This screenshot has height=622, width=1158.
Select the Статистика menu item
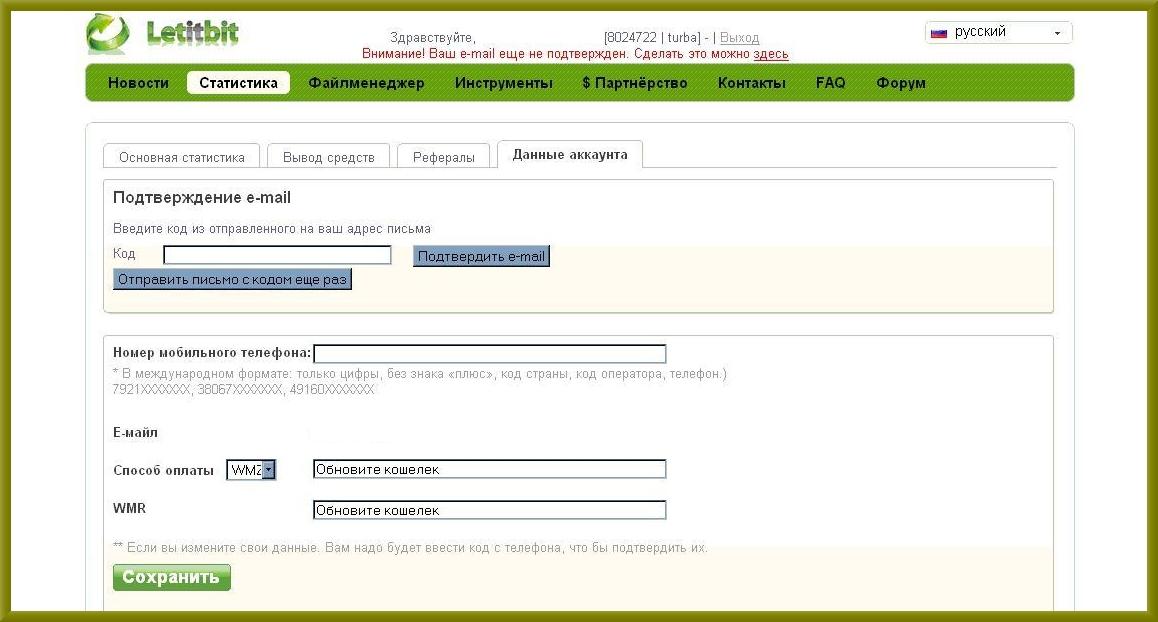238,83
